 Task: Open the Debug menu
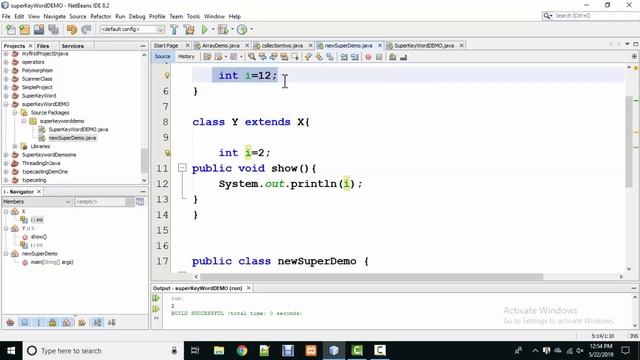tap(137, 16)
